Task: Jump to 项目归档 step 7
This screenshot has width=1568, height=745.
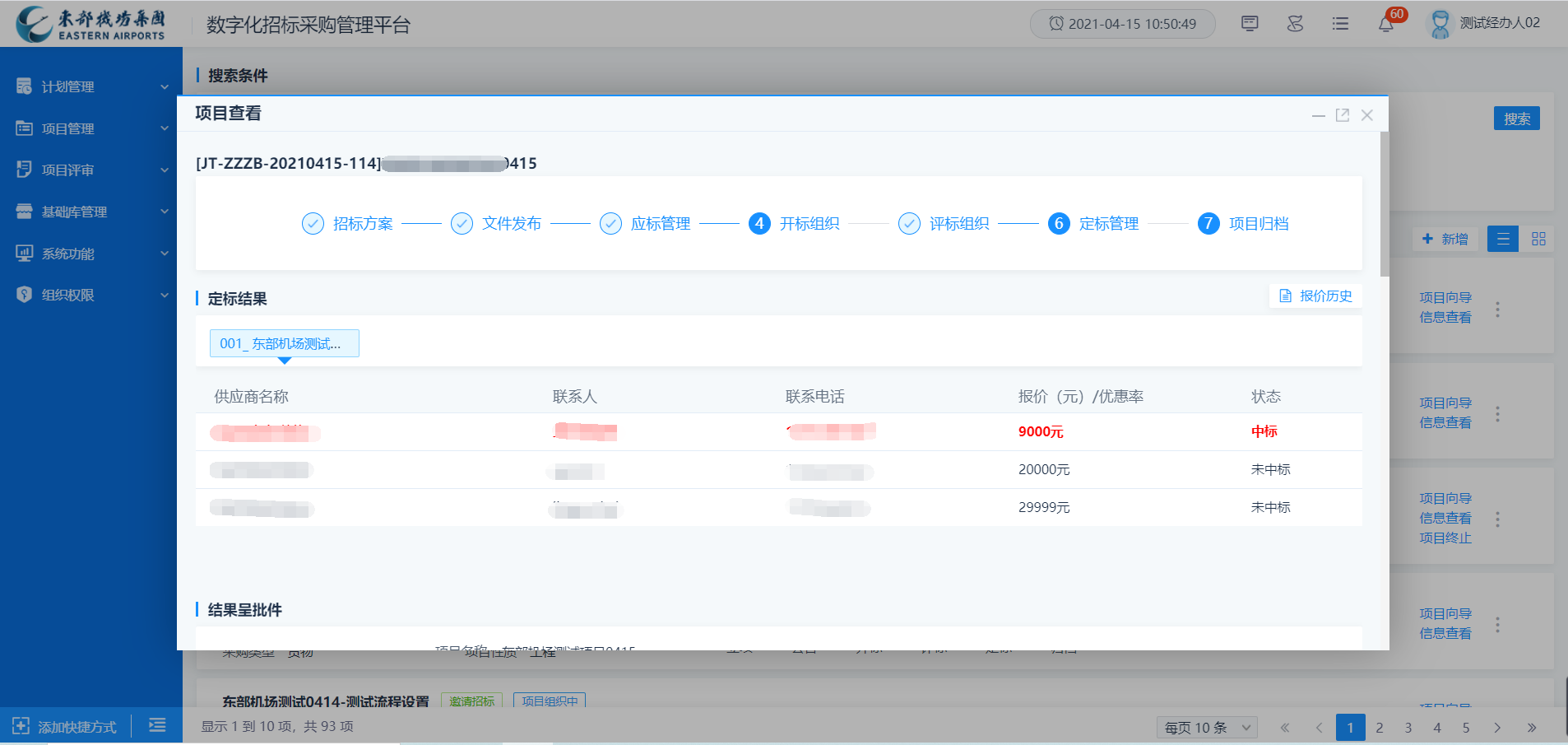Action: (1244, 224)
